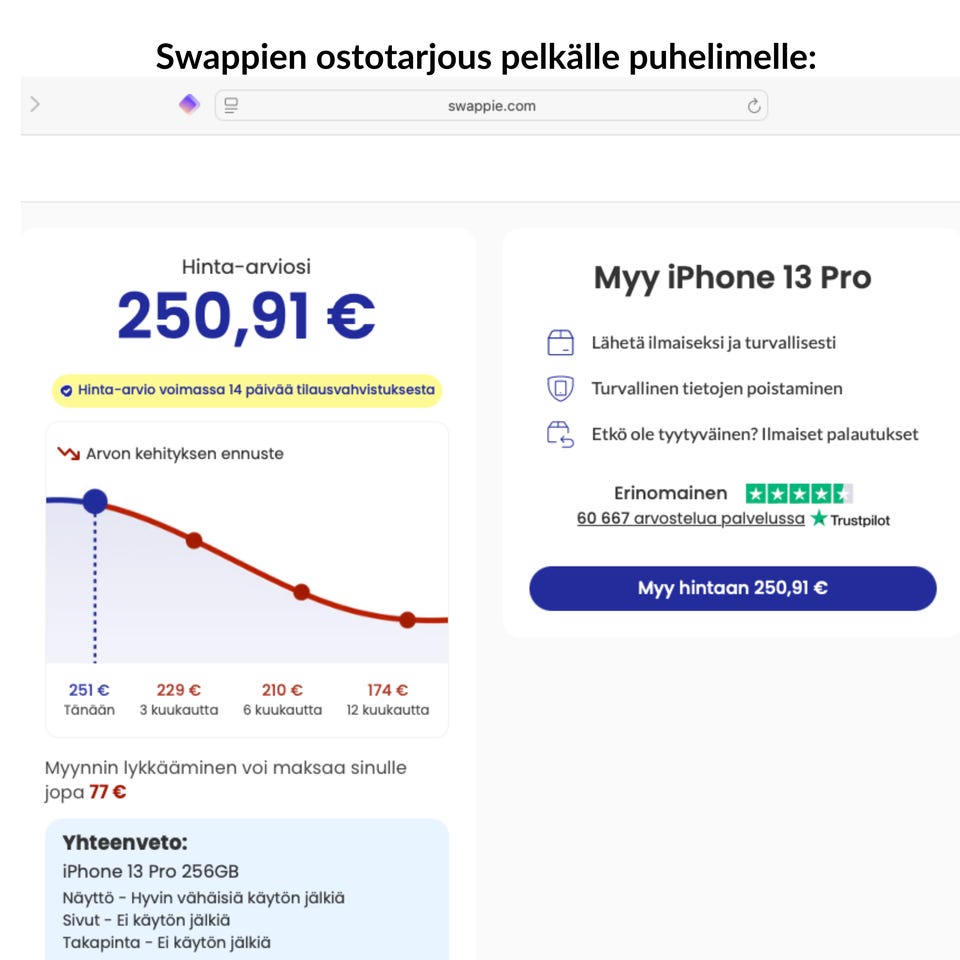The height and width of the screenshot is (960, 960).
Task: Click the browser forward arrow
Action: click(x=36, y=104)
